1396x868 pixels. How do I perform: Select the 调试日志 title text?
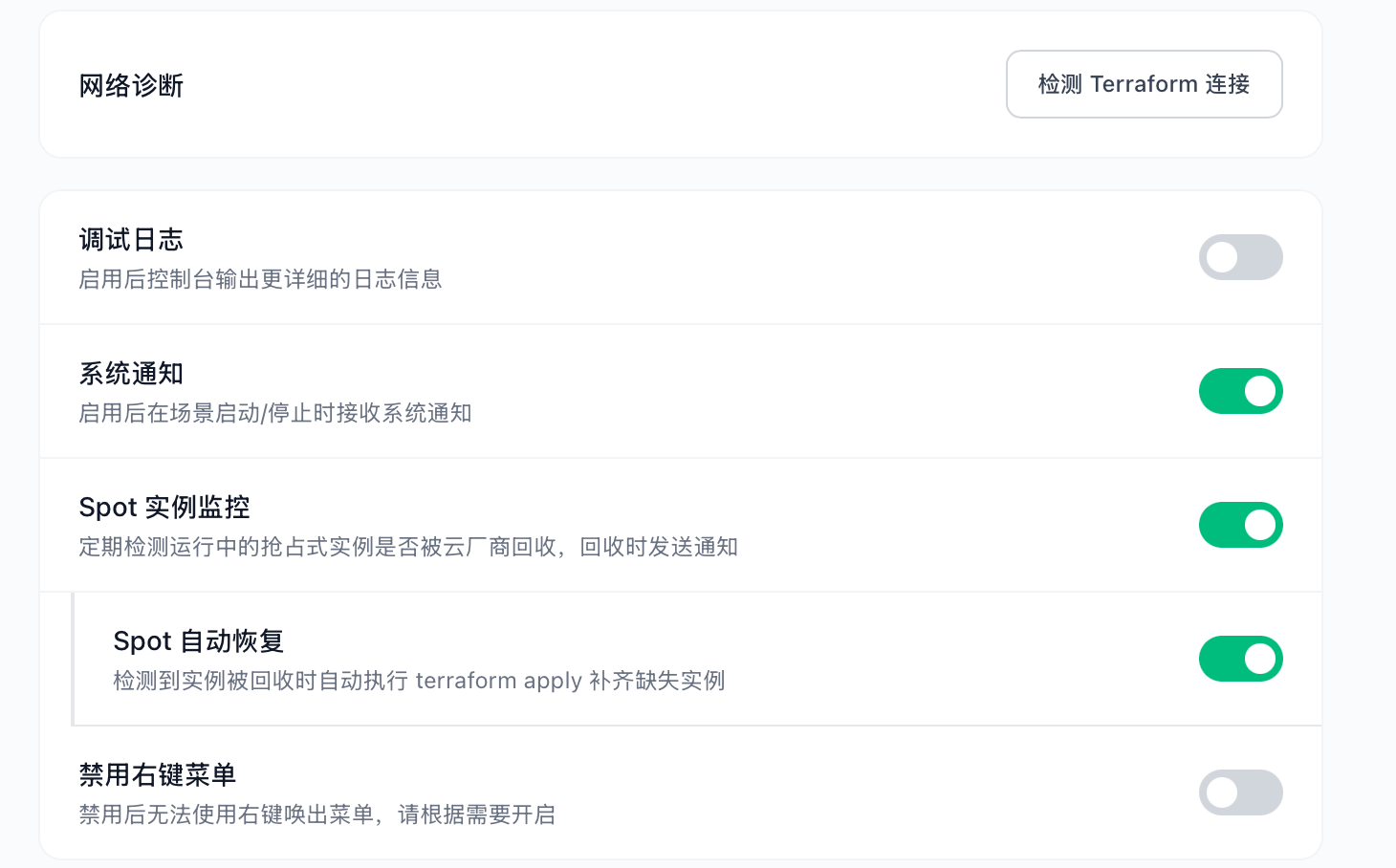point(131,239)
